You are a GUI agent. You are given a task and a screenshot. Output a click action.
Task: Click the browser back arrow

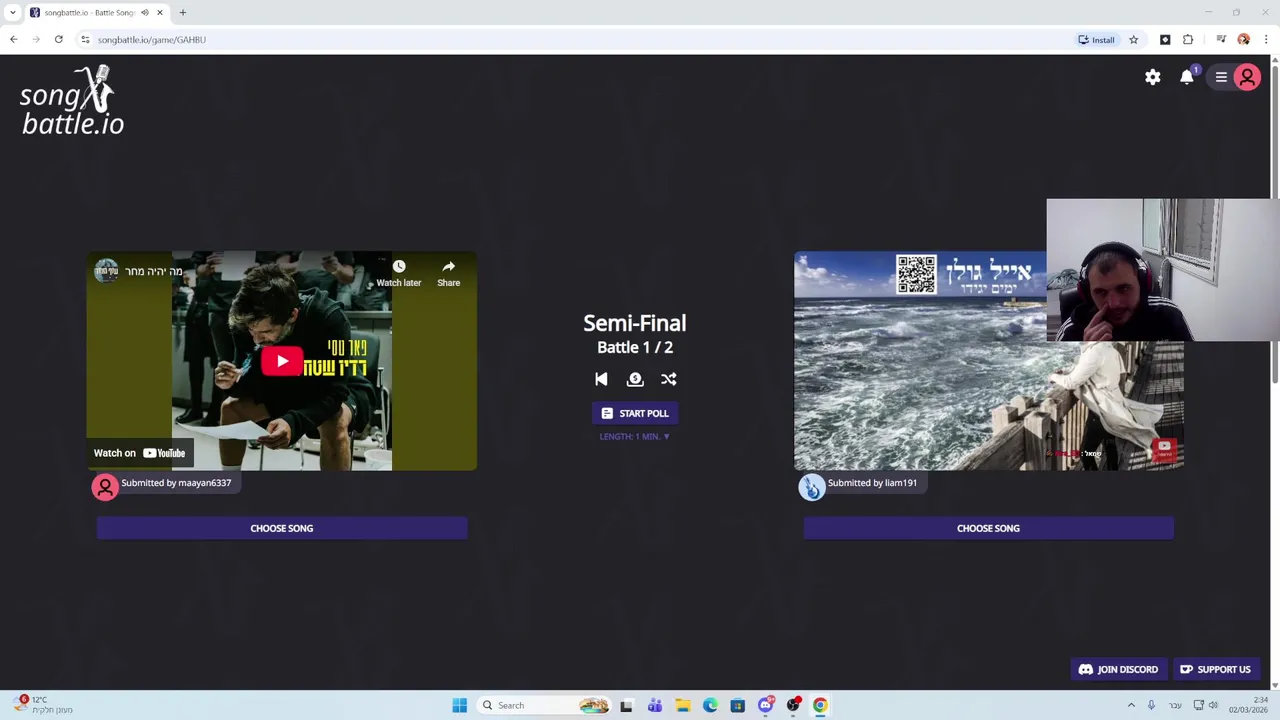tap(14, 40)
